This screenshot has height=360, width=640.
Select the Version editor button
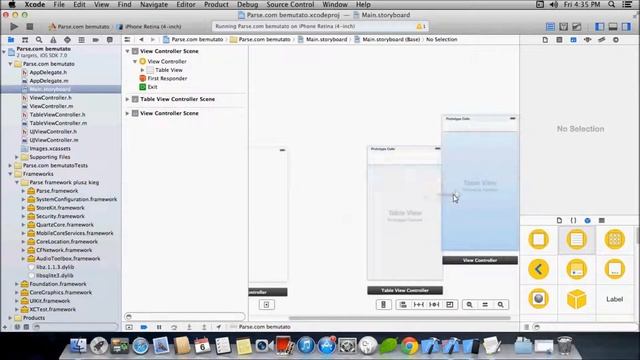576,27
